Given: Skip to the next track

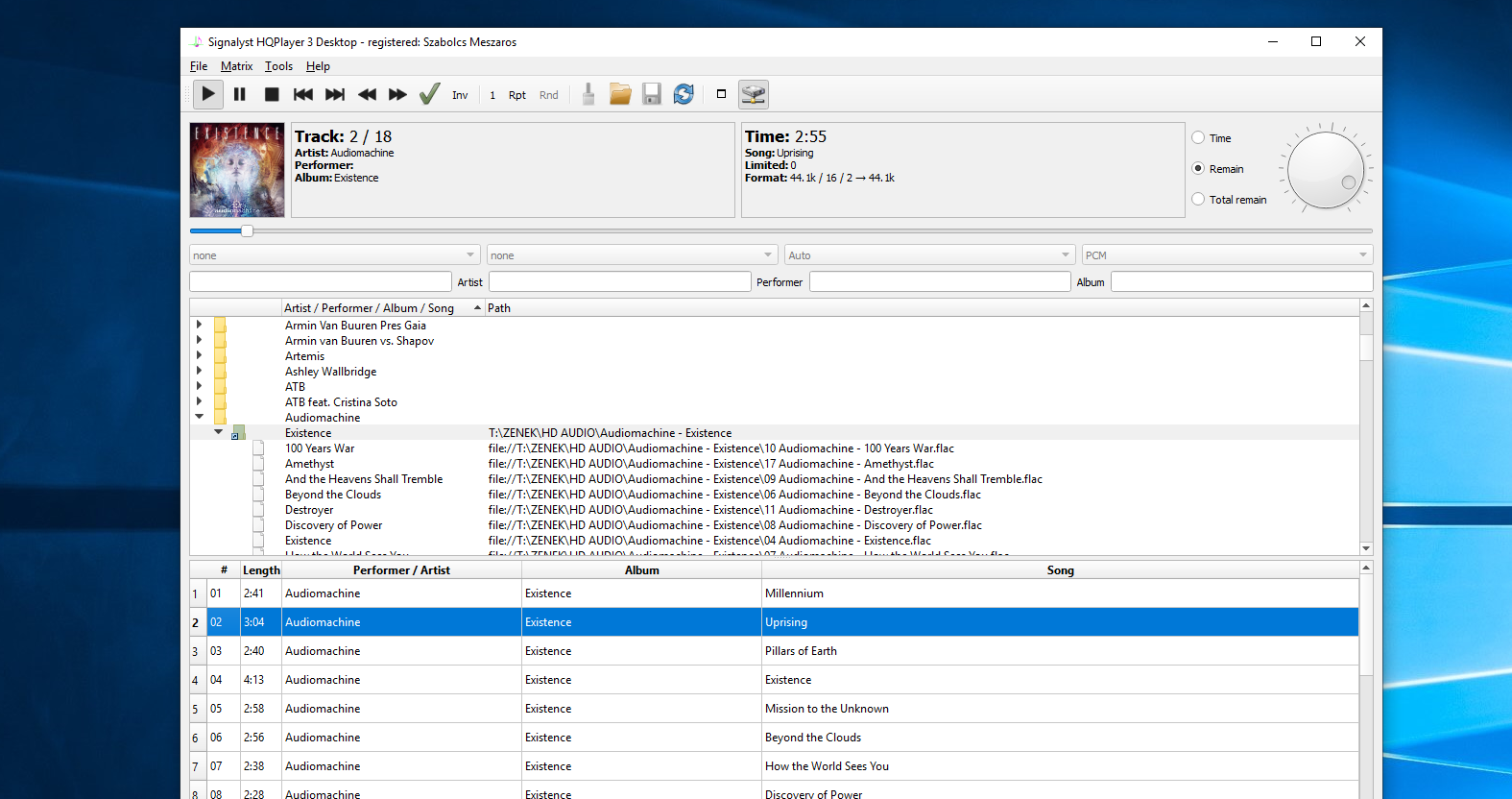Looking at the screenshot, I should (x=335, y=94).
